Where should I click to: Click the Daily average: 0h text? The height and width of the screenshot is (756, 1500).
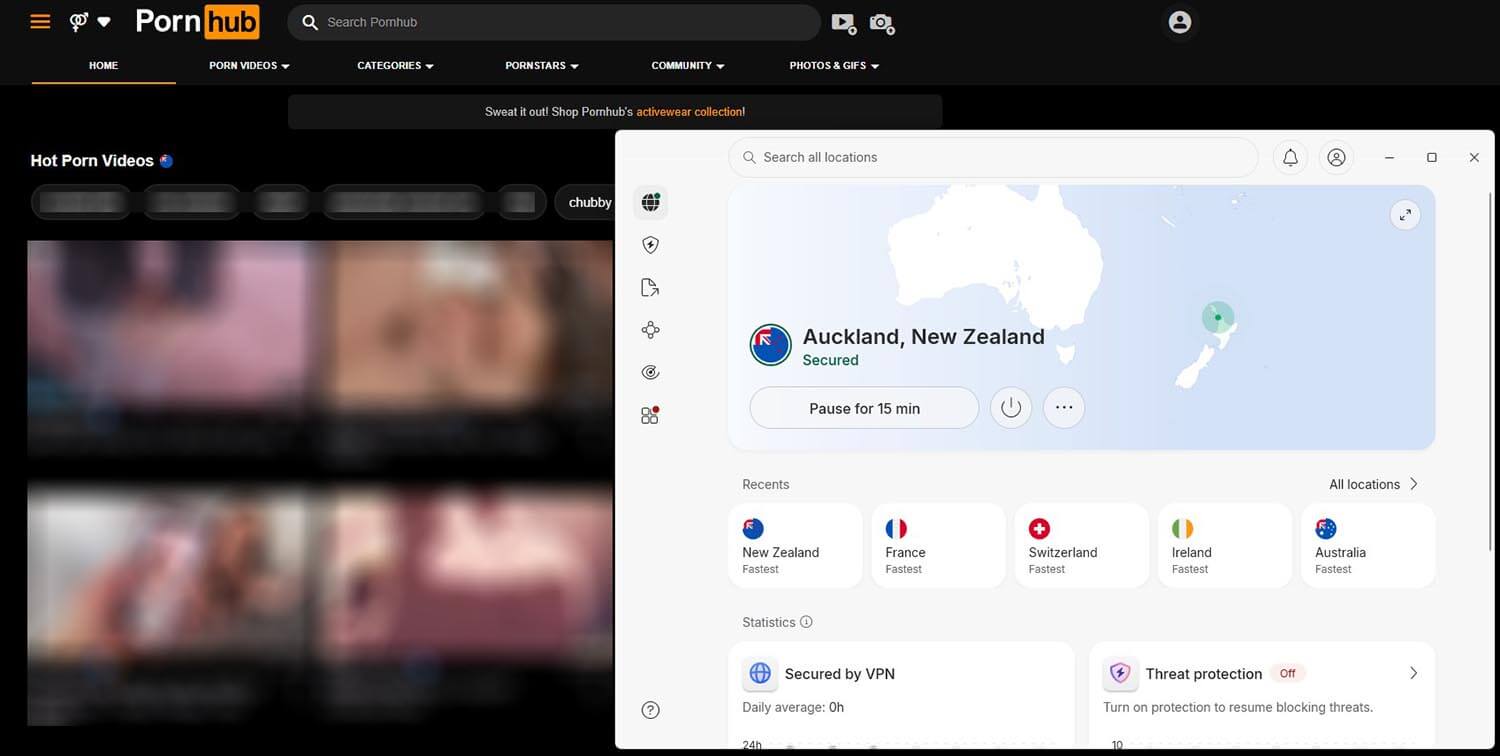pyautogui.click(x=793, y=707)
